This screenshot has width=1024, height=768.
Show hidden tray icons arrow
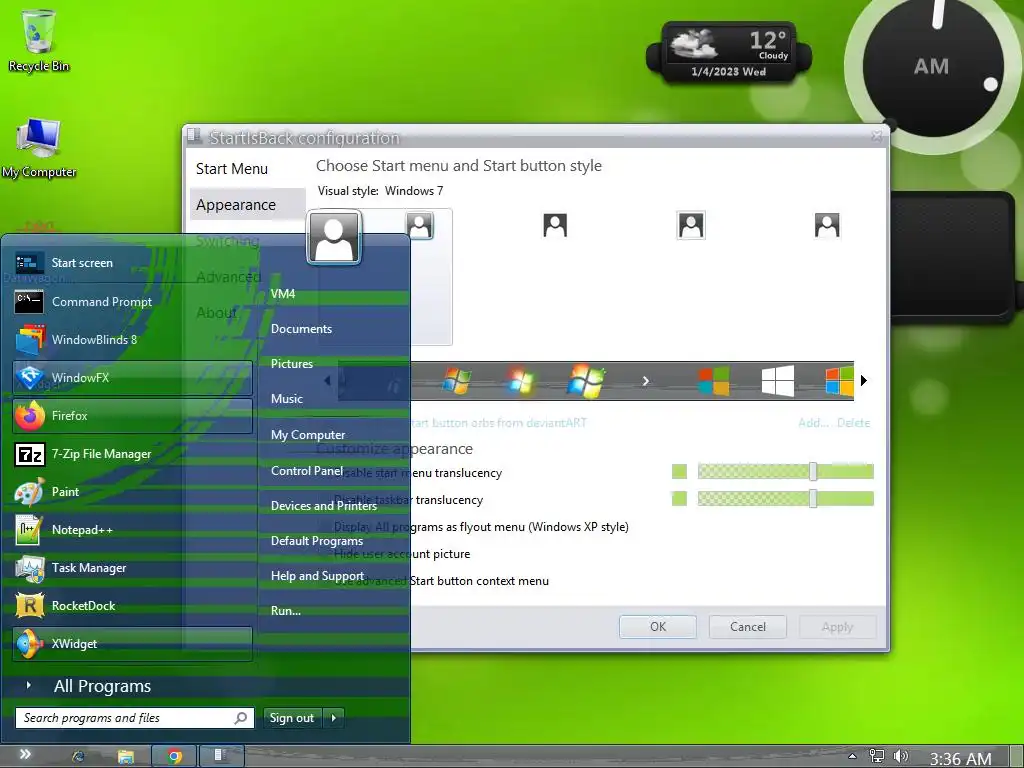click(852, 756)
